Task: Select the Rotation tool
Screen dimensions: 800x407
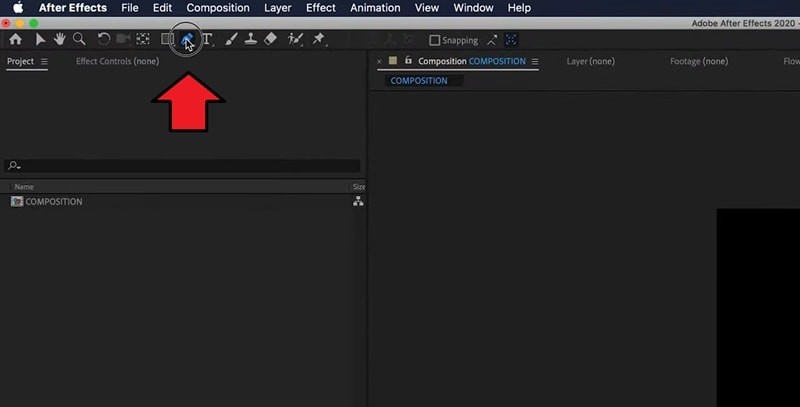Action: coord(104,39)
